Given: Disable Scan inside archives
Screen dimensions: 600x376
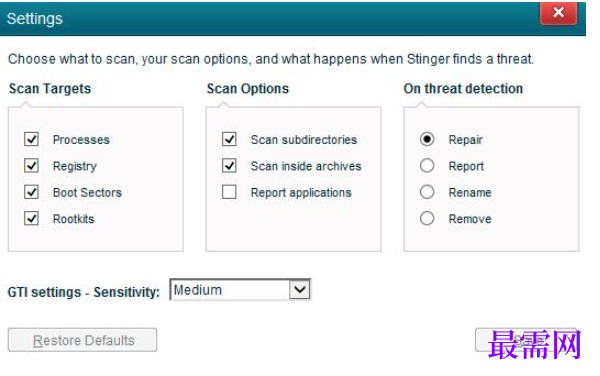Looking at the screenshot, I should pyautogui.click(x=229, y=166).
